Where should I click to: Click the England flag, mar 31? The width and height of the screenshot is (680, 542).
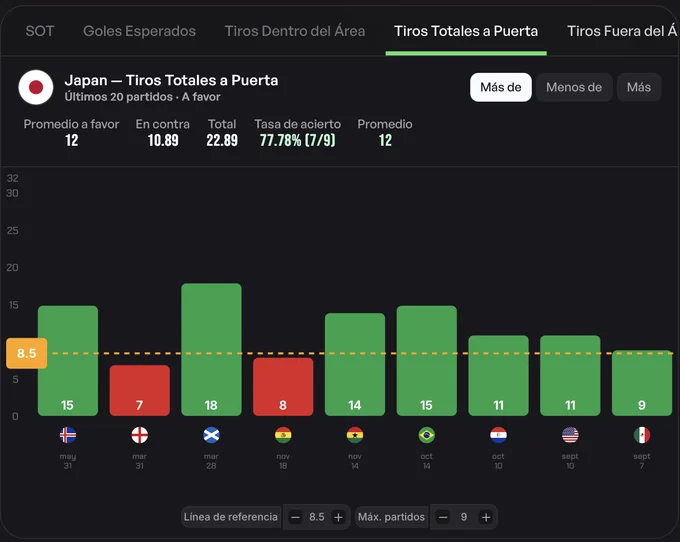point(140,435)
